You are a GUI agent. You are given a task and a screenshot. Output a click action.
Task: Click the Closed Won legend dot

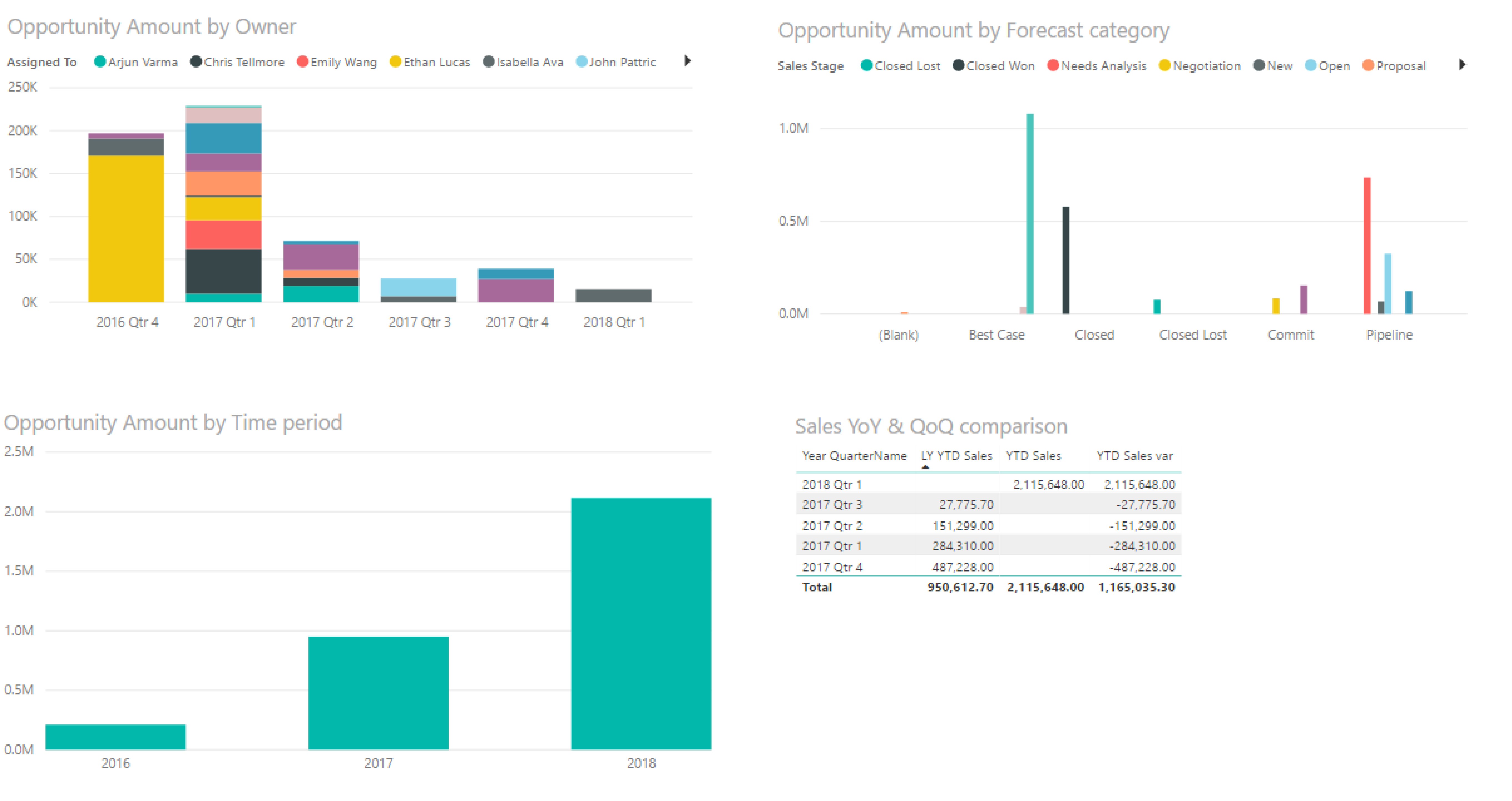tap(958, 65)
